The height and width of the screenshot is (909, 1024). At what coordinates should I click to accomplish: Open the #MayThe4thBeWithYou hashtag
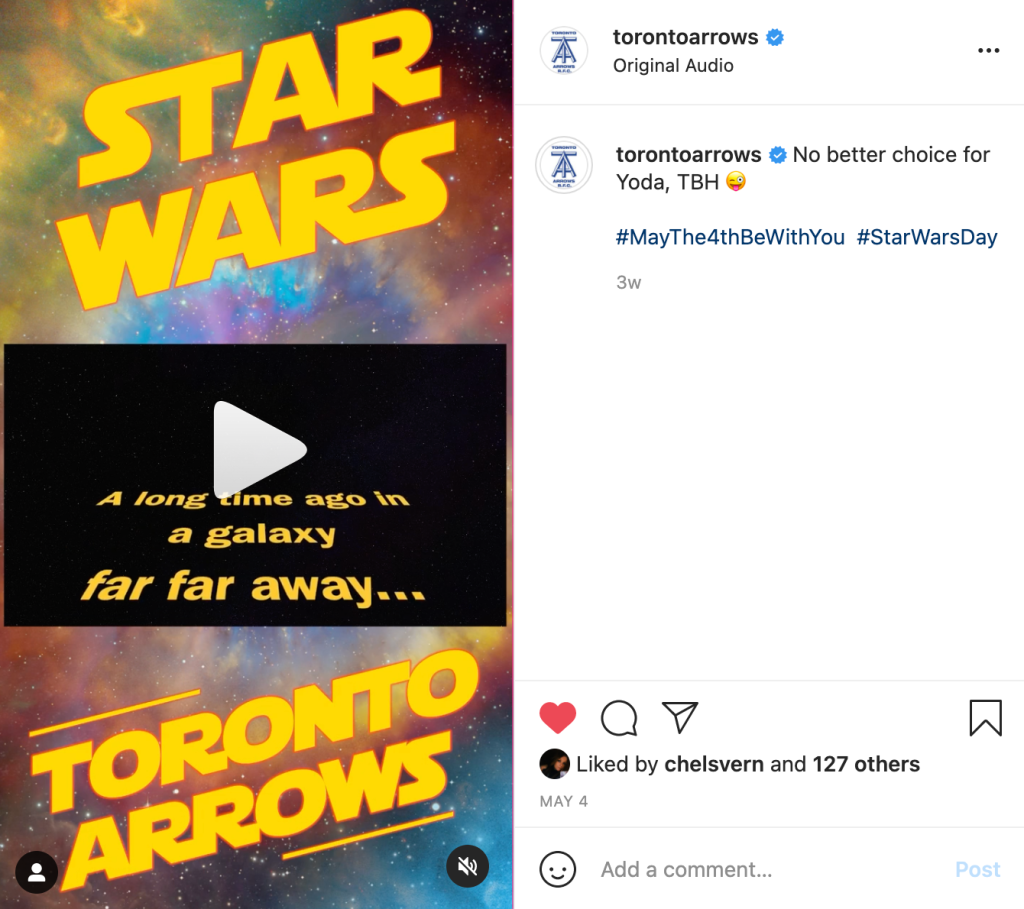(x=730, y=237)
